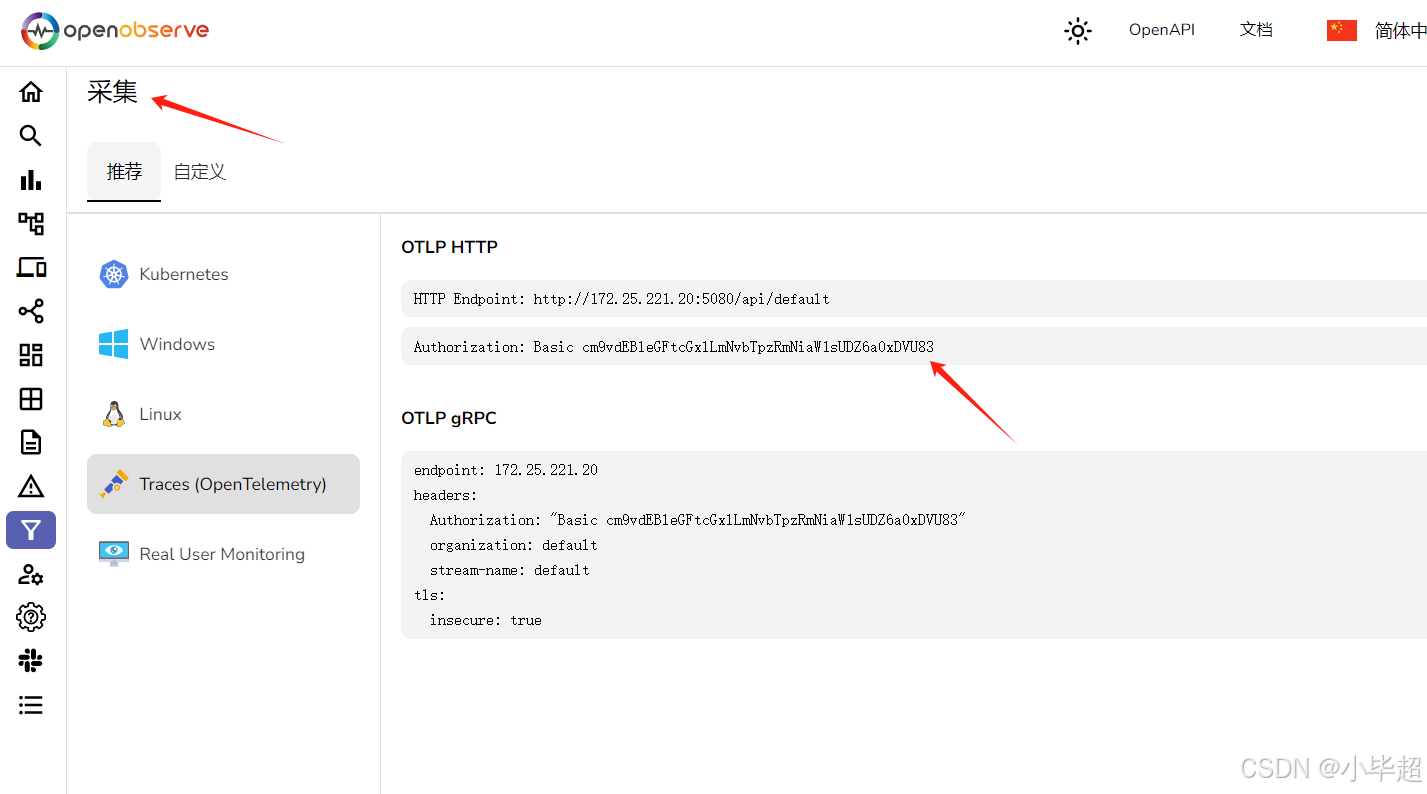Click the stream-name: default line

tap(509, 570)
